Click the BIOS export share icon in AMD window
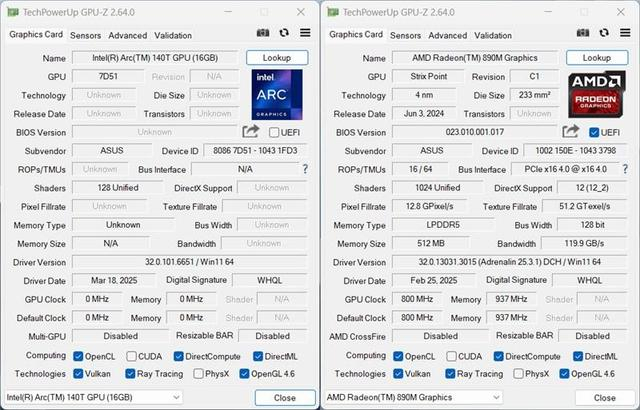640x410 pixels. tap(571, 131)
